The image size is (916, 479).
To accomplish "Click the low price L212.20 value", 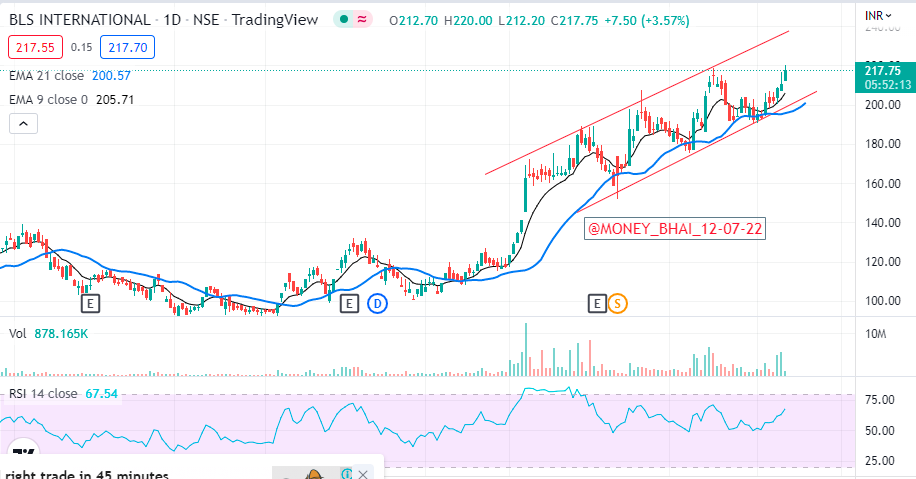I will (x=522, y=20).
